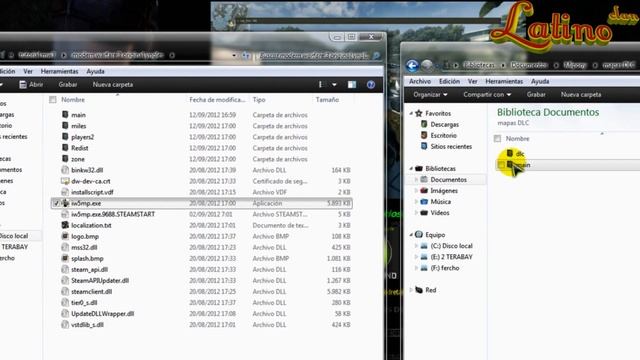640x360 pixels.
Task: Check the main folder checkbox in right window
Action: (501, 165)
